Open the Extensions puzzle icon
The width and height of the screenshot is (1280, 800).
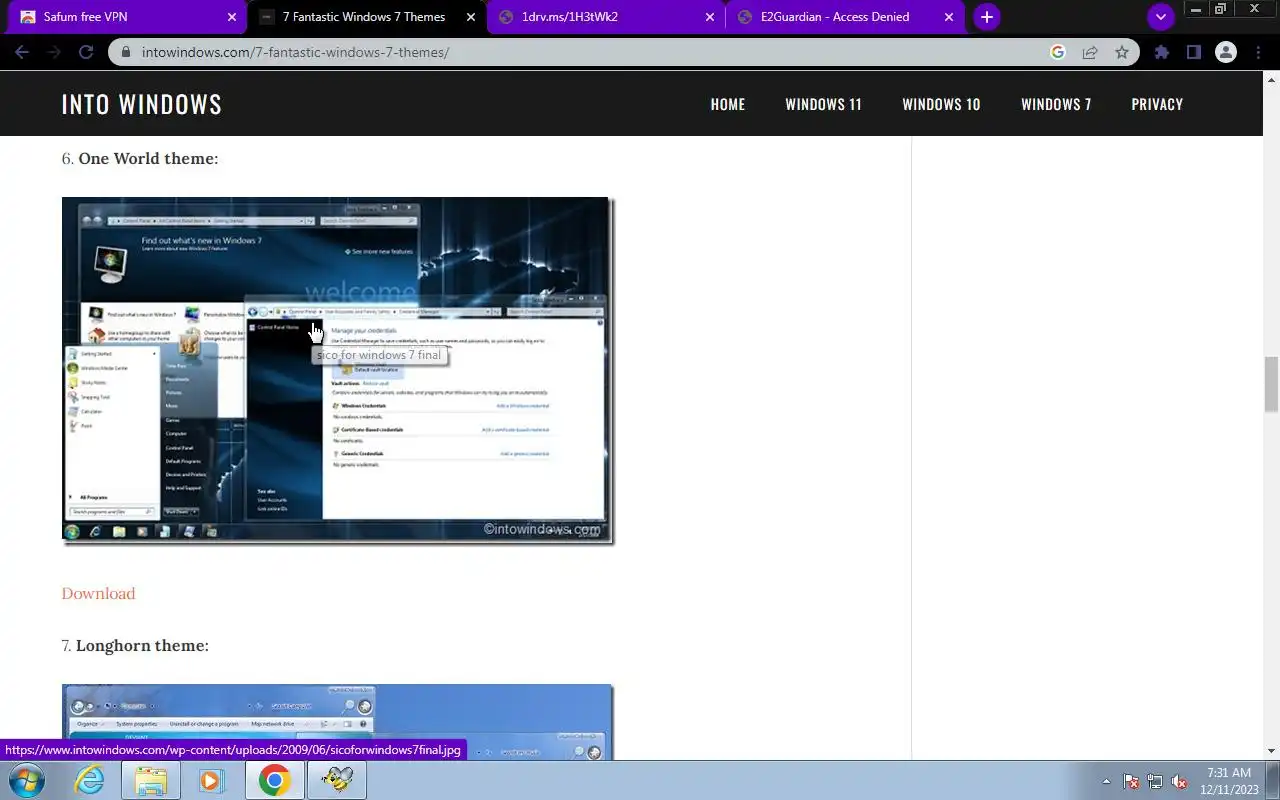(x=1161, y=52)
